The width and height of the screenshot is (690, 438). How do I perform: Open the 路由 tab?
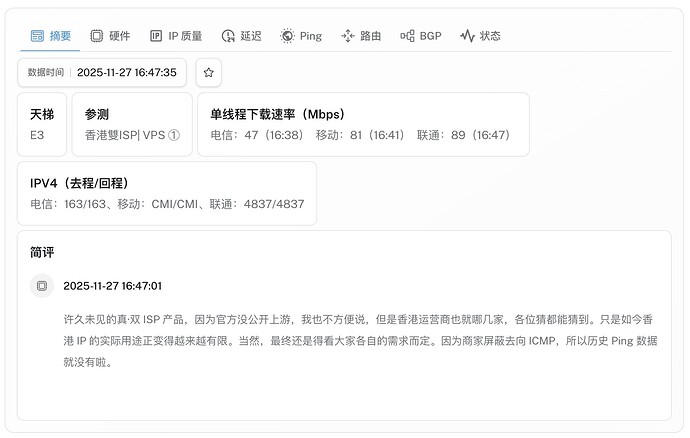coord(361,36)
